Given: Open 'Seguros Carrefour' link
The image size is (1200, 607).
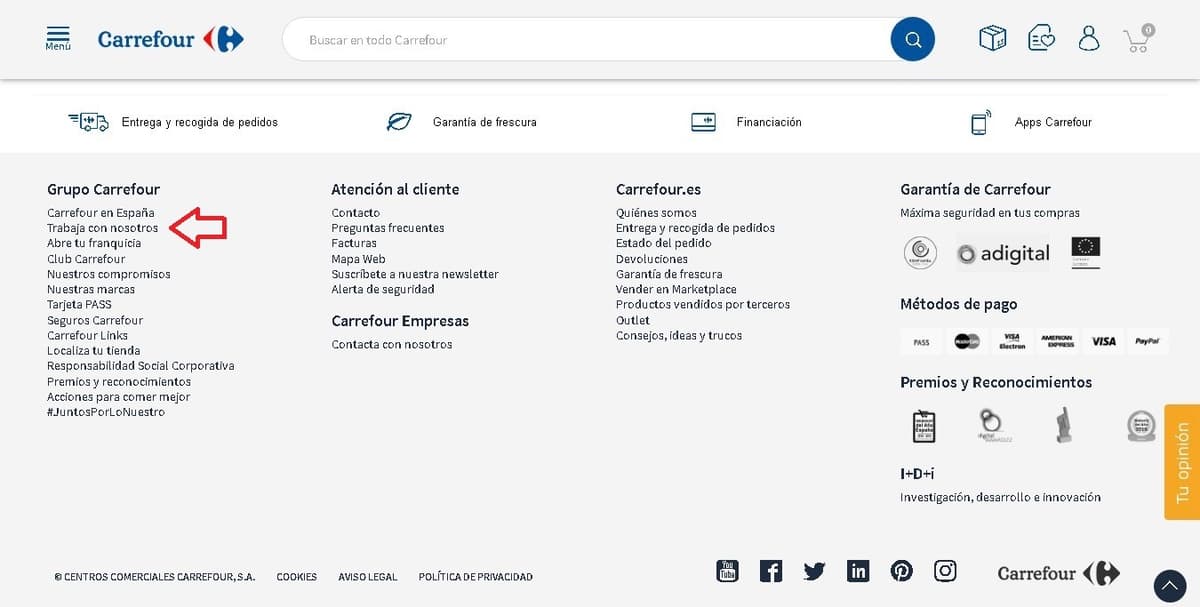Looking at the screenshot, I should (x=95, y=320).
